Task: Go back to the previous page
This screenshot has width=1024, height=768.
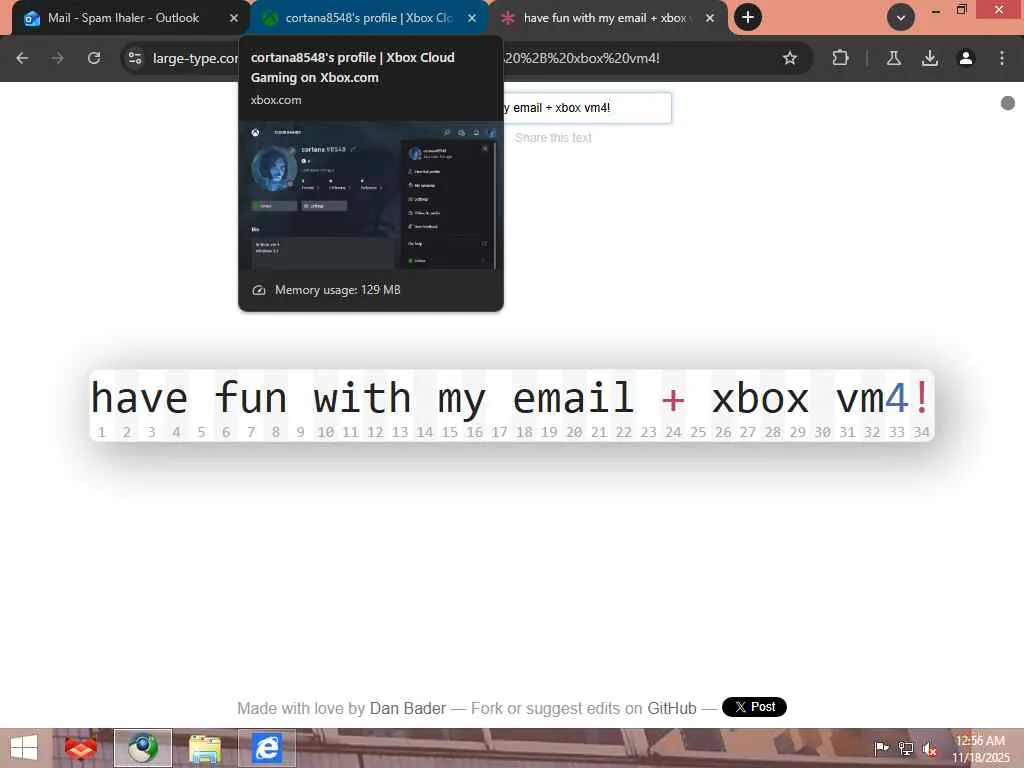Action: [22, 58]
